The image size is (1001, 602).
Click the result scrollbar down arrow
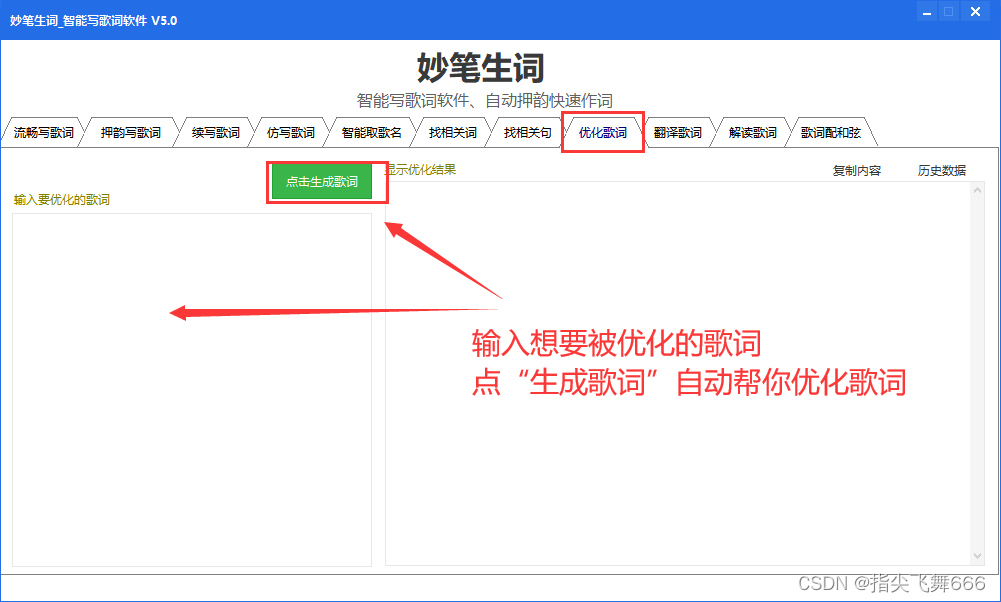(x=977, y=557)
